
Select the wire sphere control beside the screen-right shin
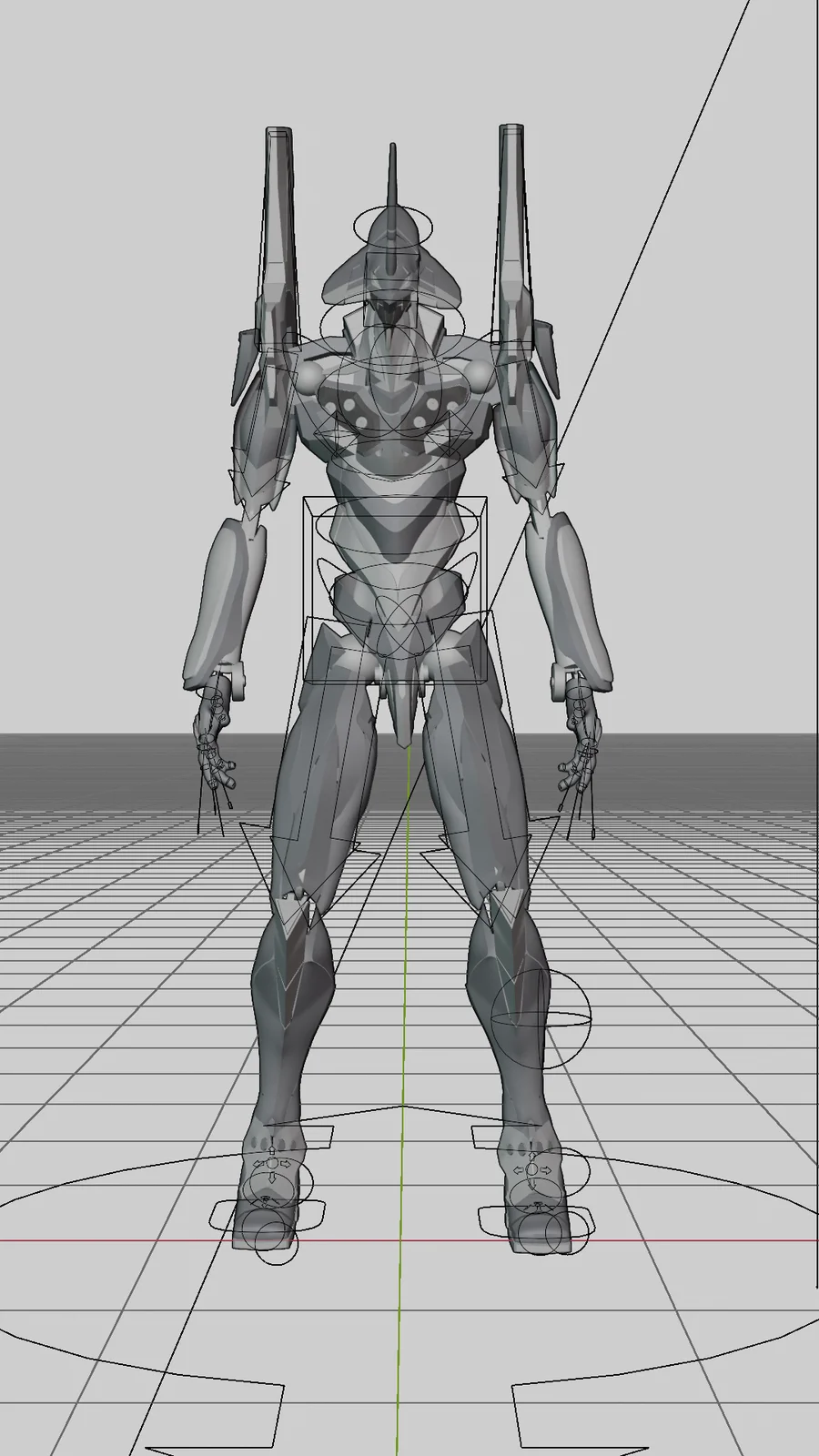coord(541,1020)
